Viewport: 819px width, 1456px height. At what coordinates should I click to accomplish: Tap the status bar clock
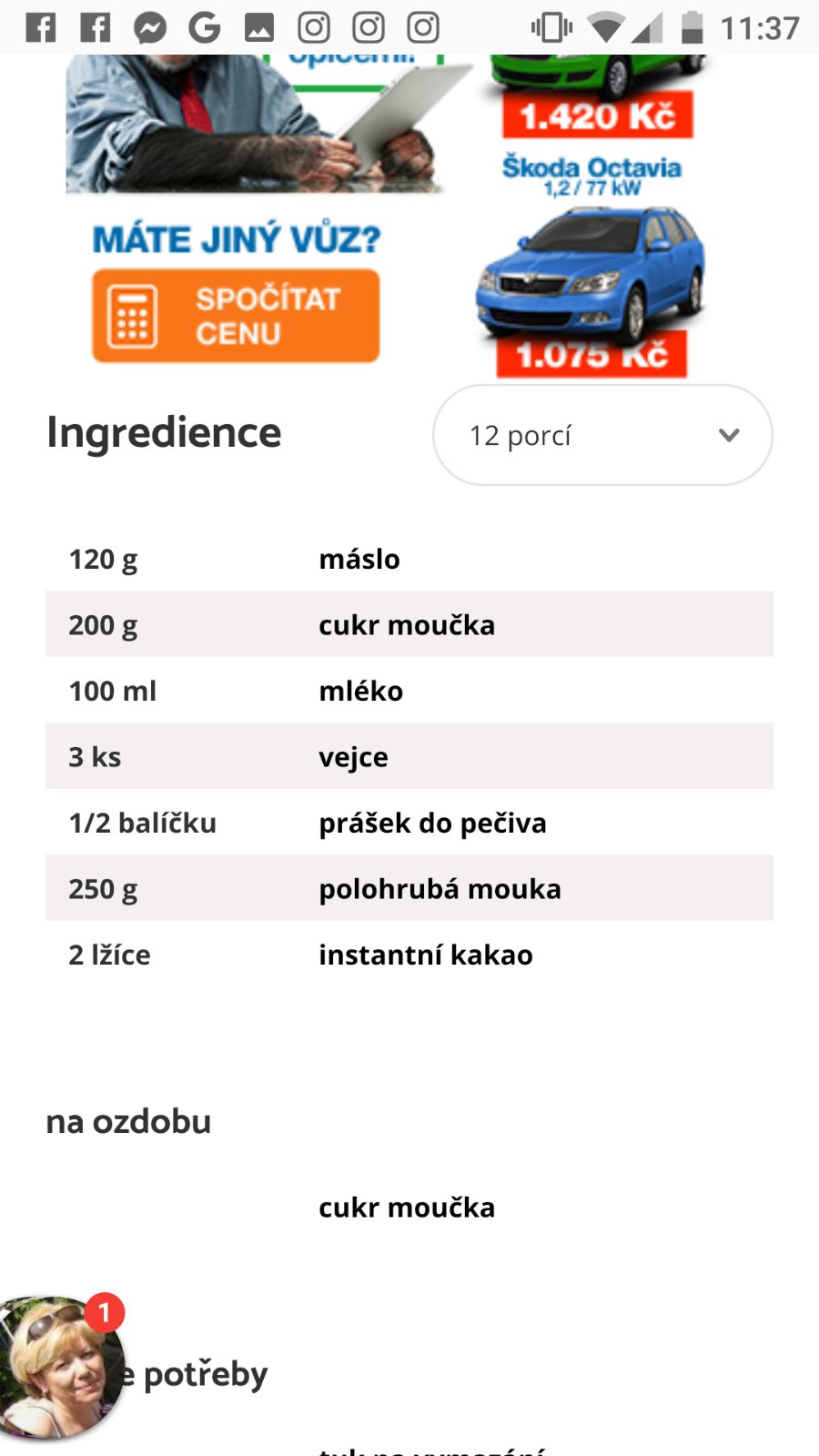pyautogui.click(x=760, y=28)
